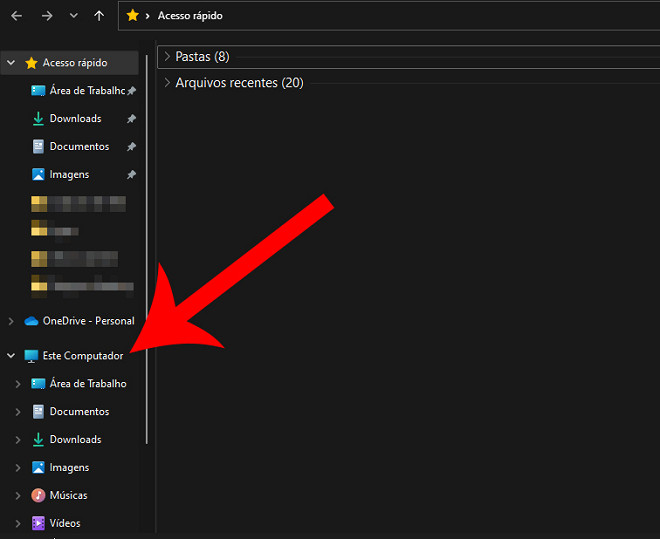Click the navigation pane vertical scrollbar
The height and width of the screenshot is (539, 660).
(x=146, y=249)
